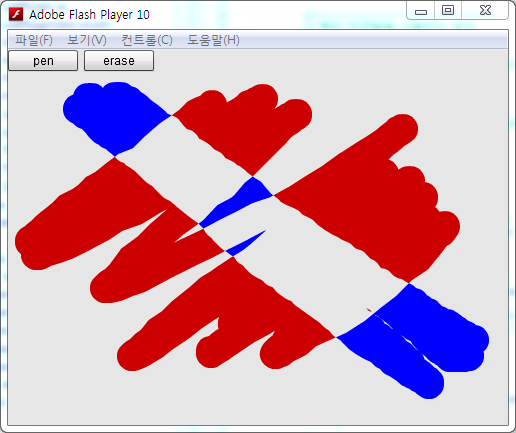The width and height of the screenshot is (516, 433).
Task: Open the 보기(V) menu
Action: pos(87,40)
